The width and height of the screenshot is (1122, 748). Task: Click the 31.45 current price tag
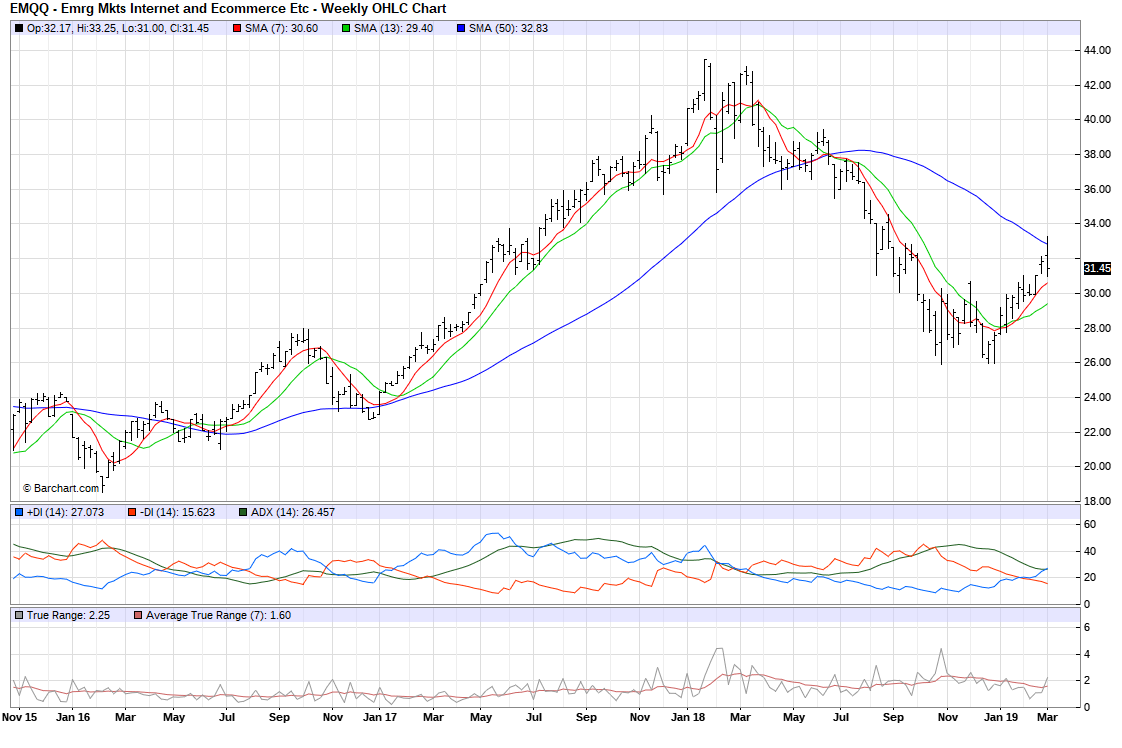[x=1097, y=268]
